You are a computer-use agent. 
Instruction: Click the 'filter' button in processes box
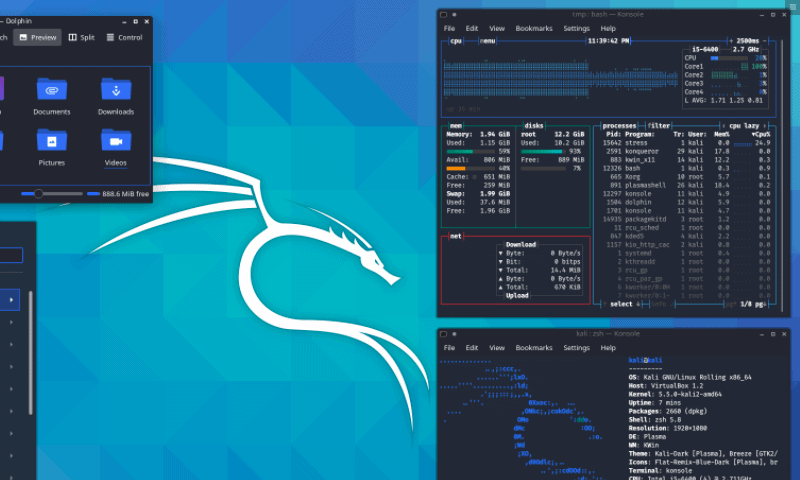(659, 125)
